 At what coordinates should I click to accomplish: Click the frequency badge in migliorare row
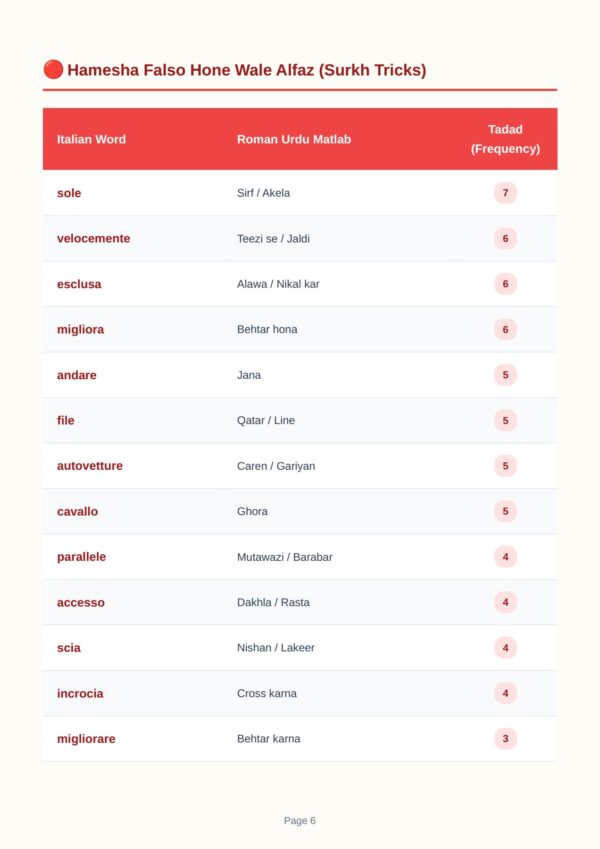[x=505, y=739]
